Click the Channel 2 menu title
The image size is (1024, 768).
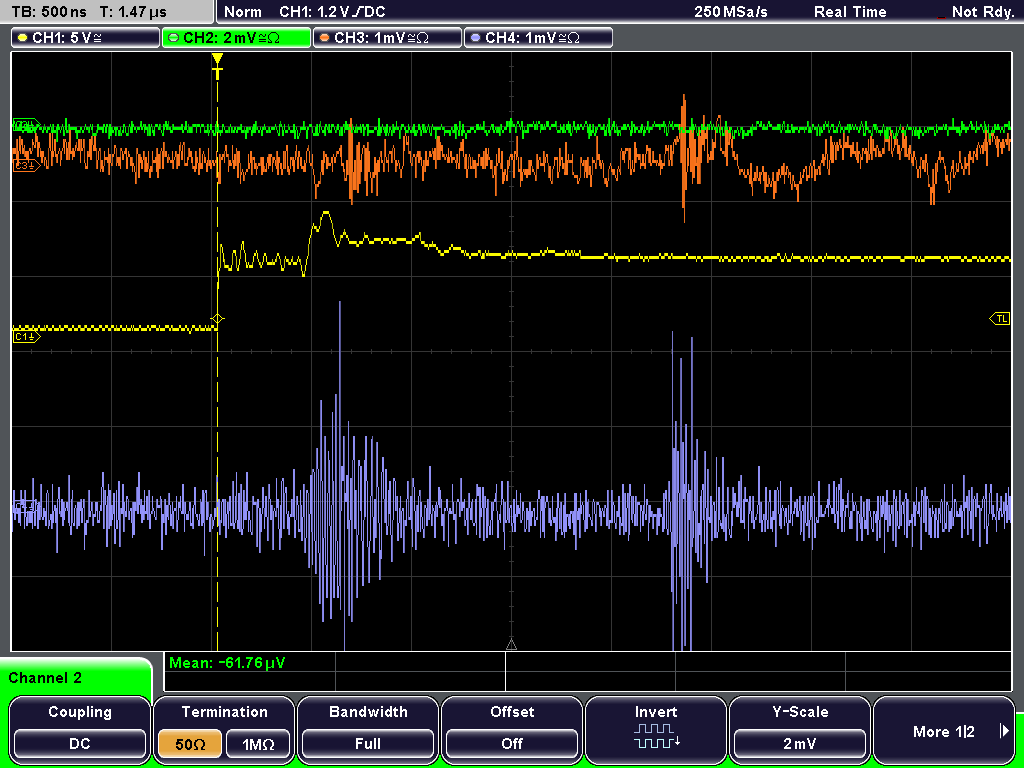click(45, 678)
